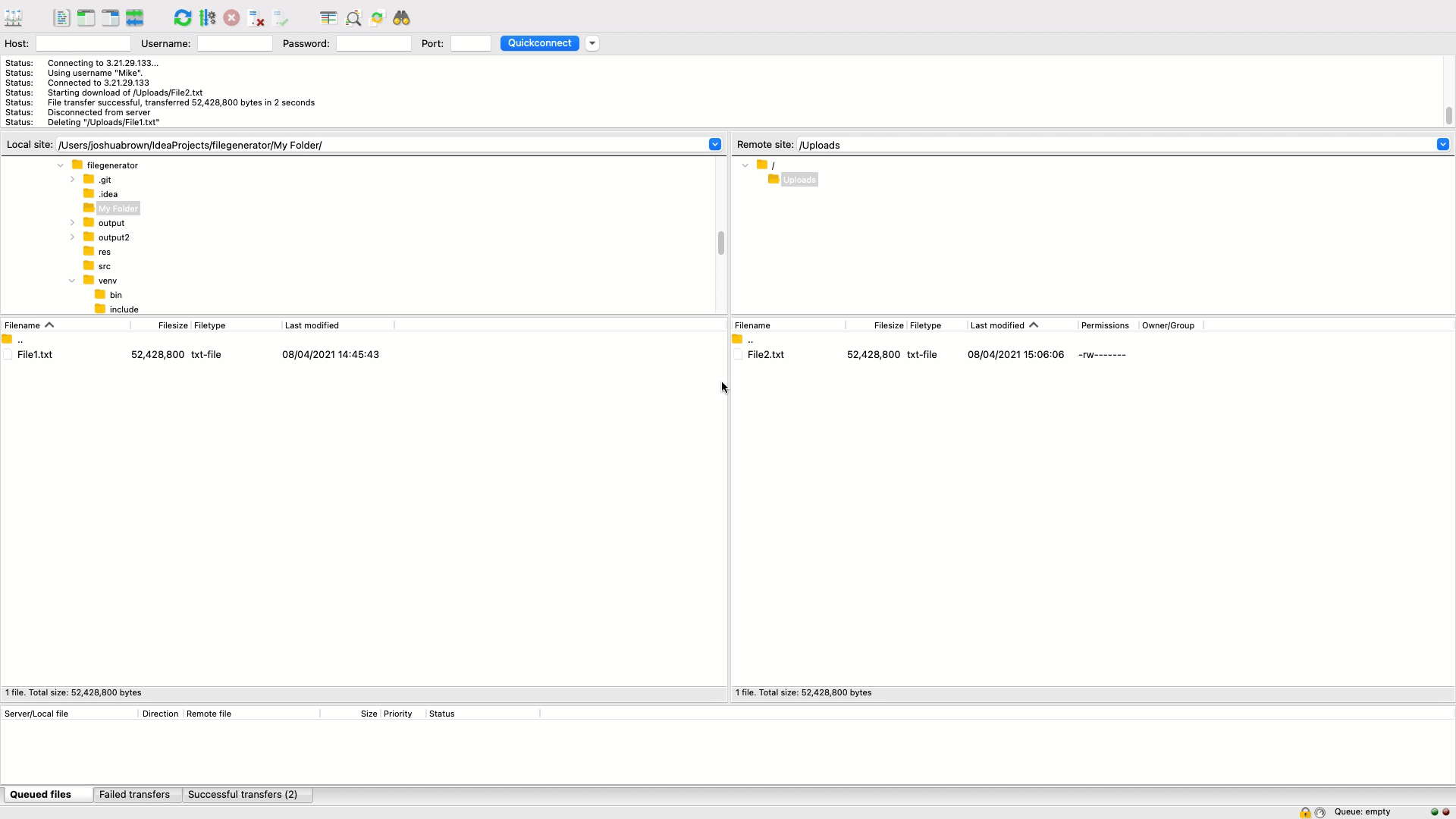Refresh file and folder lists icon

click(183, 17)
